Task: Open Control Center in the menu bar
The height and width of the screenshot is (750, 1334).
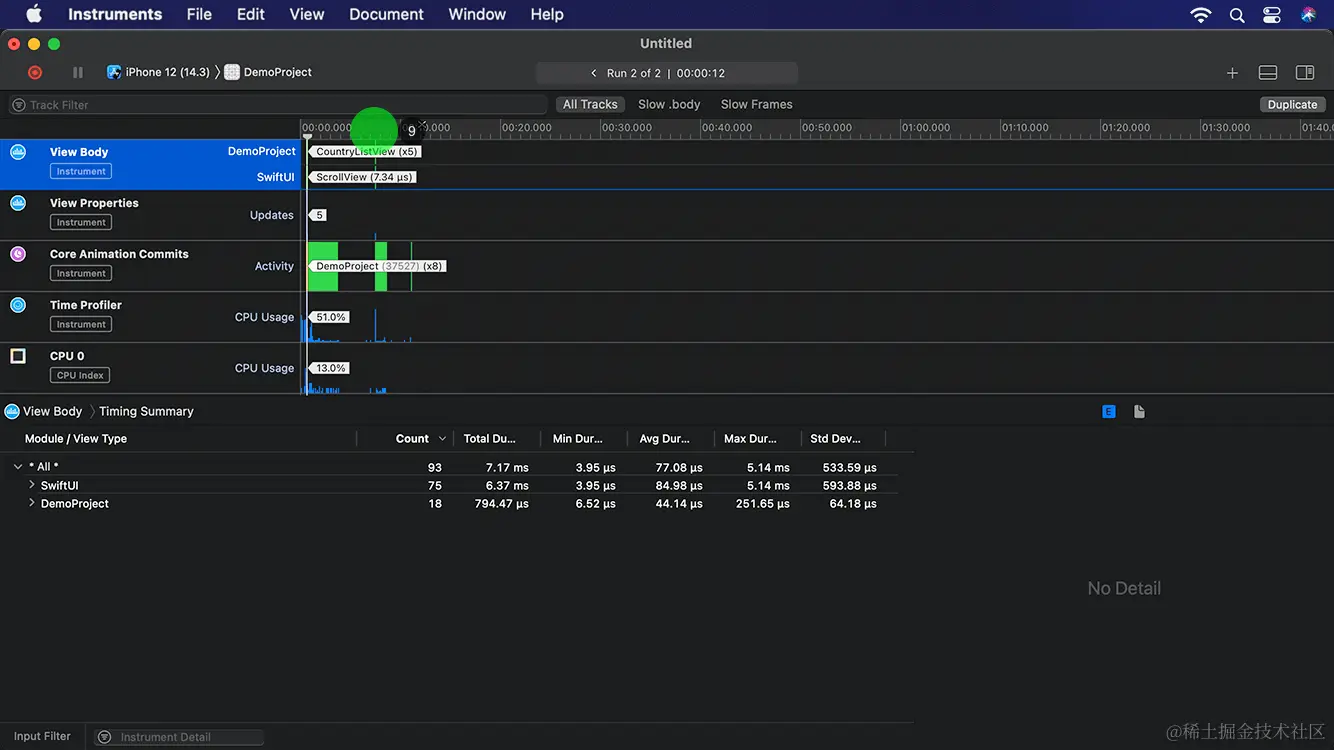Action: coord(1272,14)
